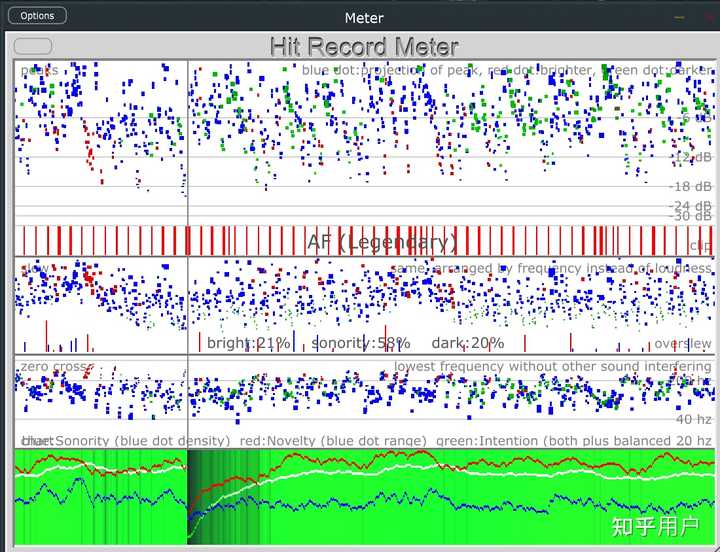The image size is (720, 552).
Task: Click the clip label on red bar strip
Action: (699, 246)
